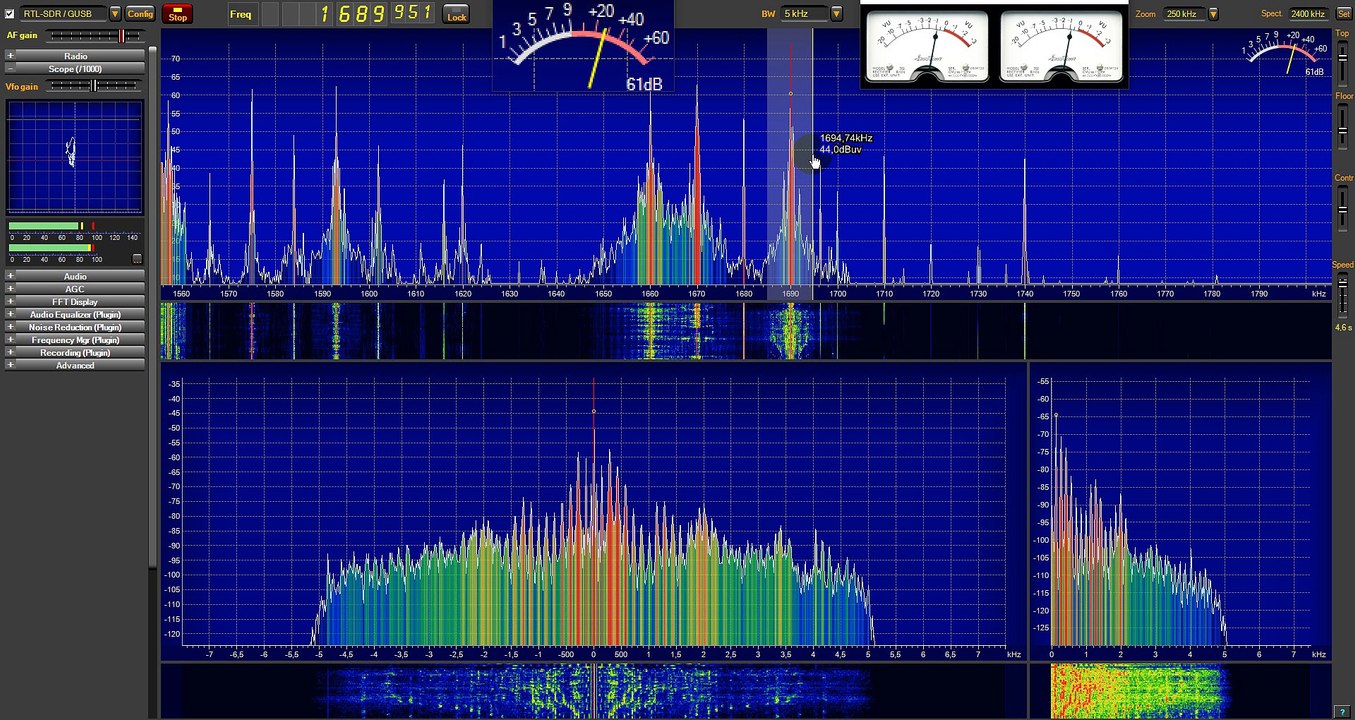Click the Freq label button

241,14
